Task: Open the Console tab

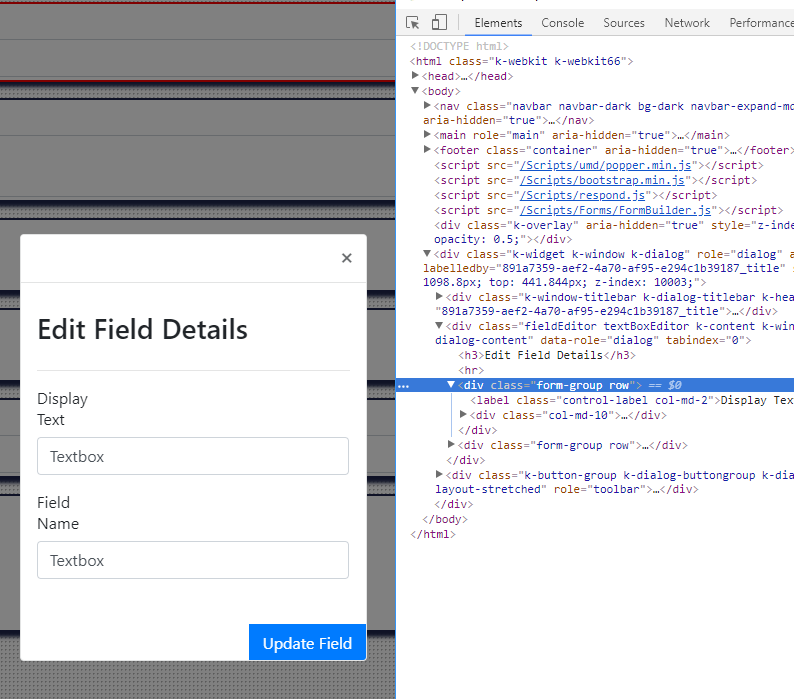Action: [x=562, y=23]
